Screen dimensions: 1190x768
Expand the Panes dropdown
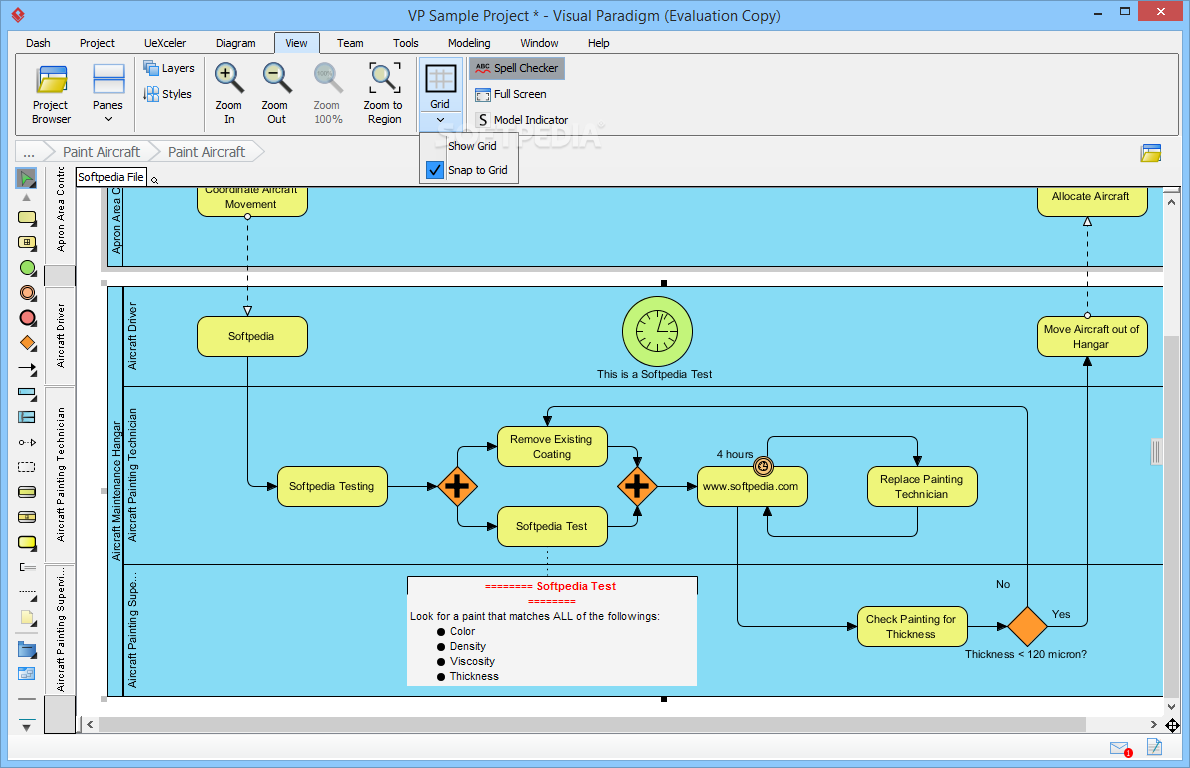click(x=108, y=119)
